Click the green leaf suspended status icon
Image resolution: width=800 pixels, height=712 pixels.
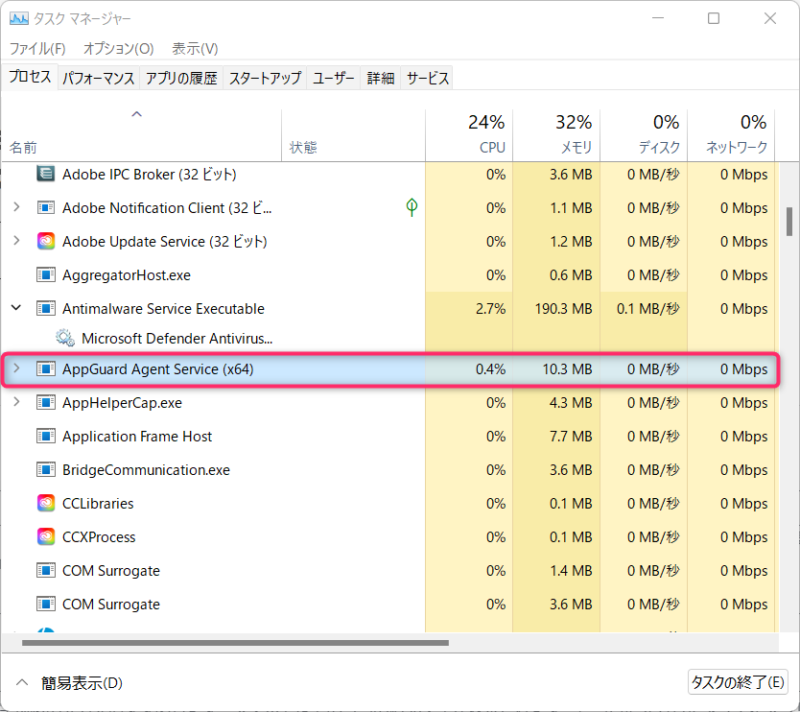(411, 207)
